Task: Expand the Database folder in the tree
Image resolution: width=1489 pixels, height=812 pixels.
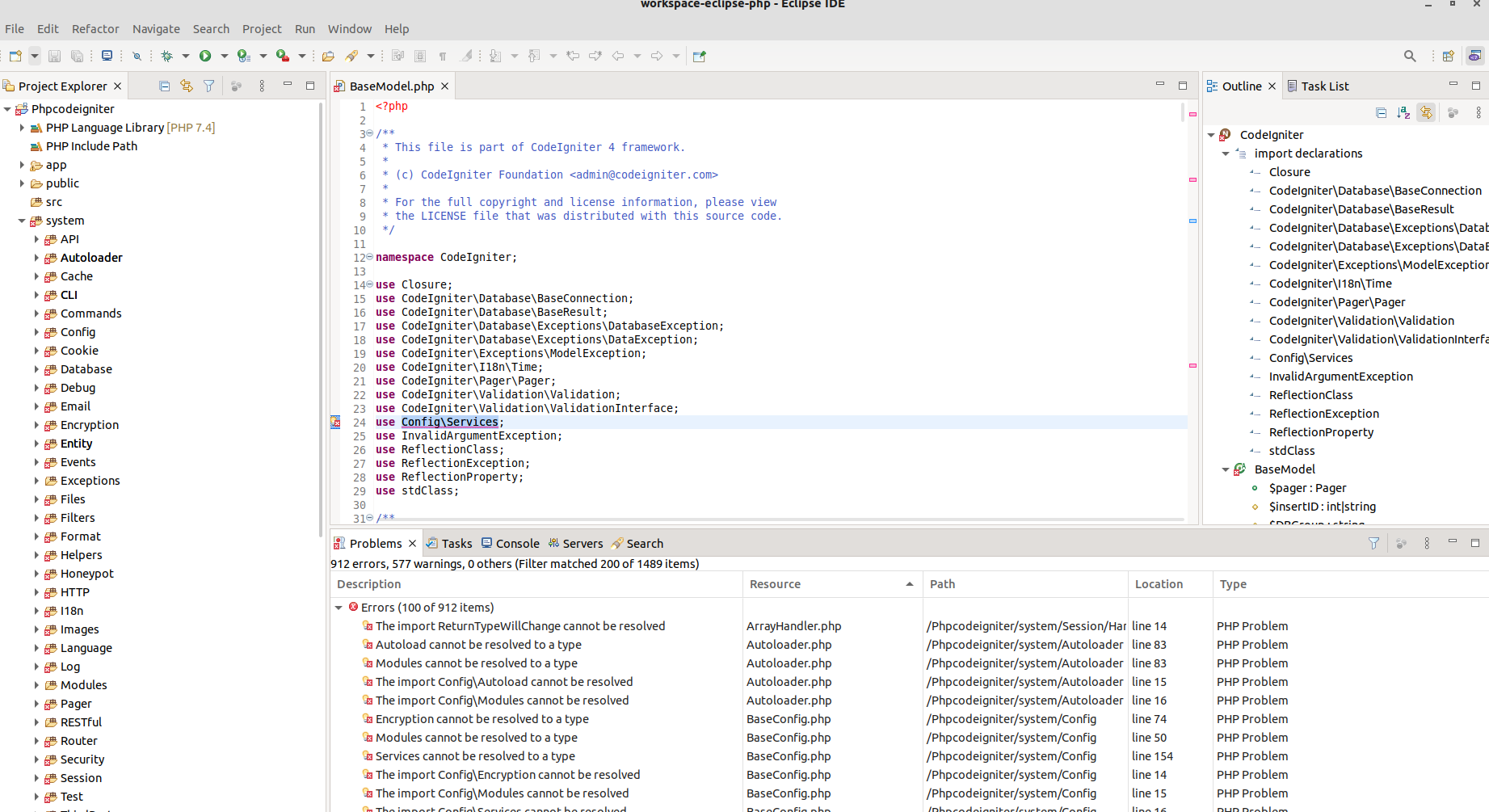Action: click(x=36, y=369)
